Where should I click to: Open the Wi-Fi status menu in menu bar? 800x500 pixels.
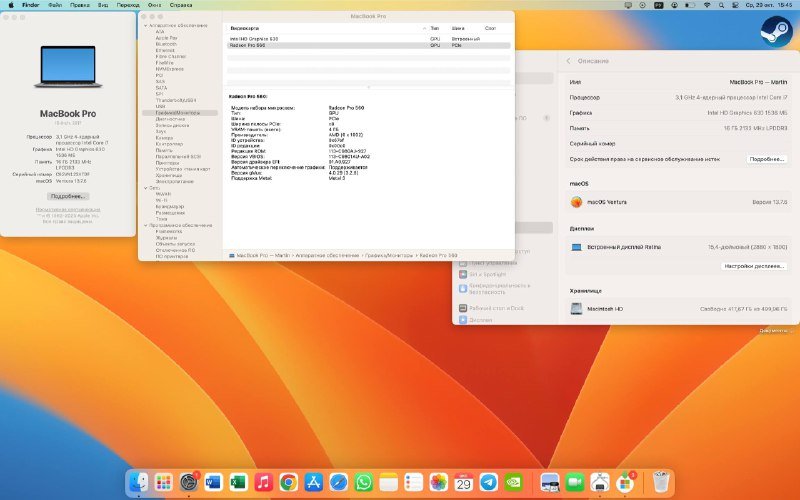[x=707, y=5]
